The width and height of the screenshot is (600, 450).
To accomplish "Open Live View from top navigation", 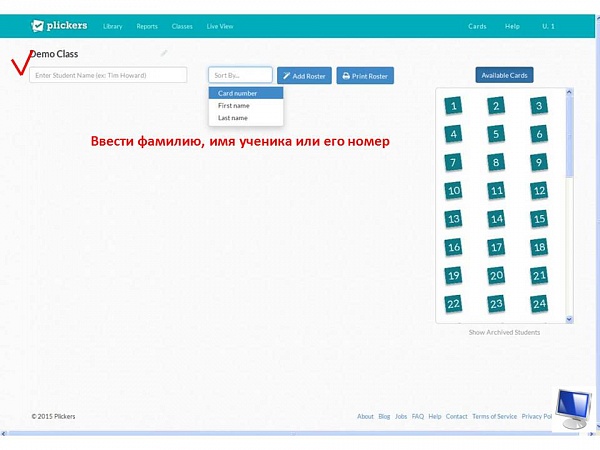I will click(x=220, y=26).
